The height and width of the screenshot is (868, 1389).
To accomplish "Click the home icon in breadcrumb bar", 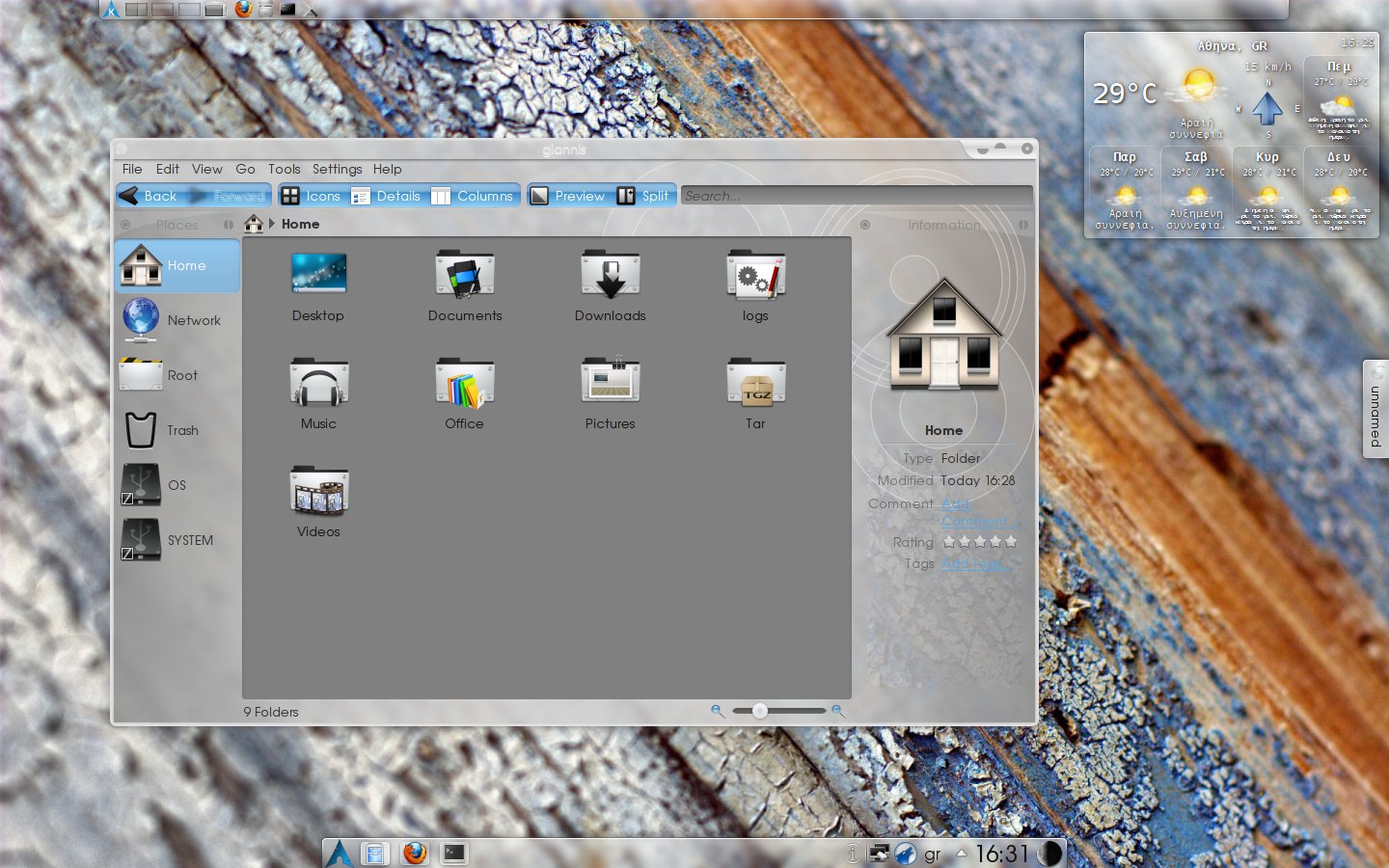I will click(x=254, y=224).
